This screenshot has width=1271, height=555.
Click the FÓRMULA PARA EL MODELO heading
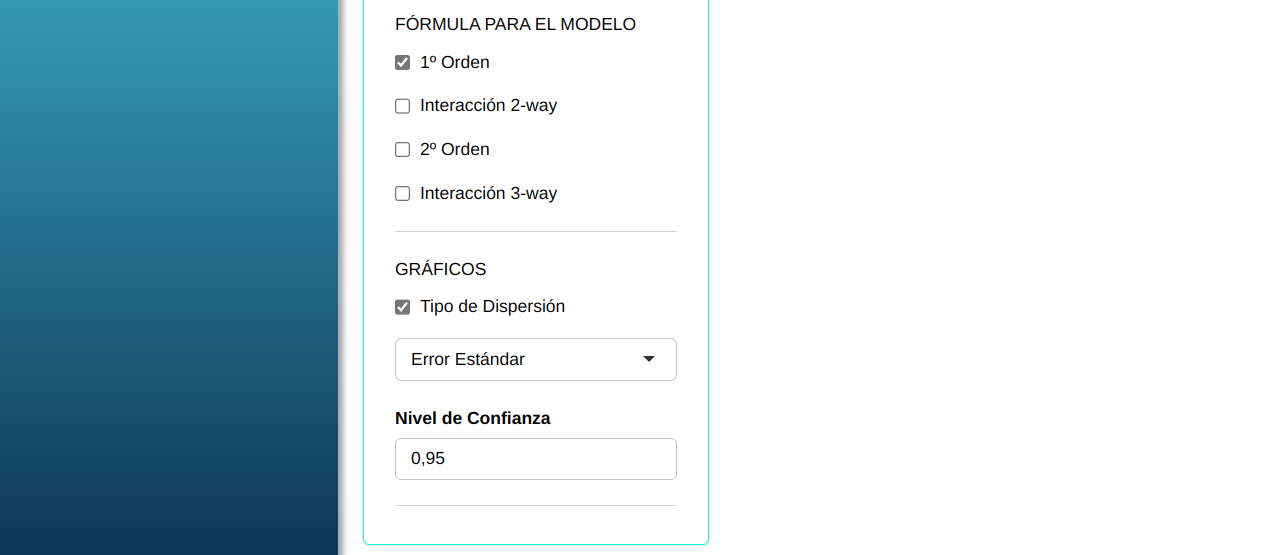click(x=515, y=24)
